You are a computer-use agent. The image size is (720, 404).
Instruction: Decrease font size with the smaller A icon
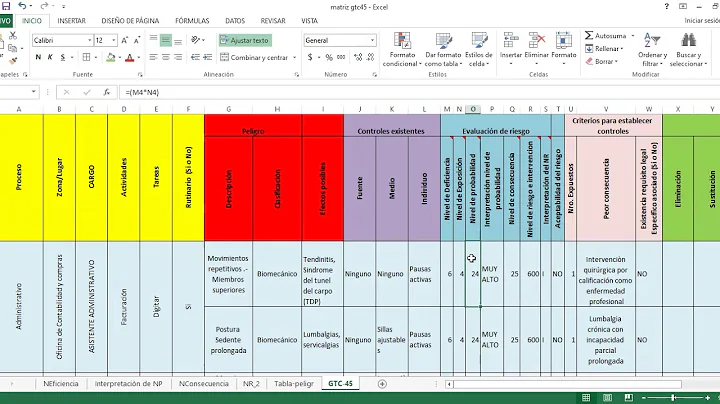coord(136,40)
